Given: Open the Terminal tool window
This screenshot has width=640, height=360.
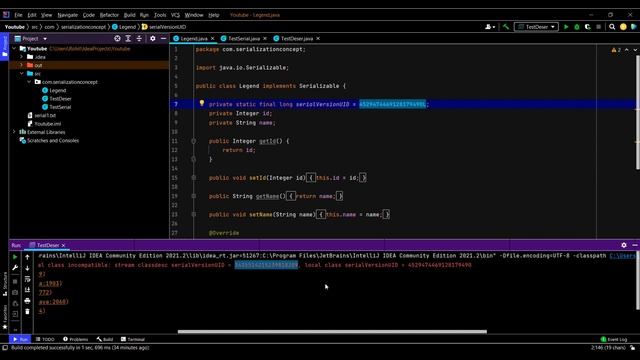Looking at the screenshot, I should point(133,339).
